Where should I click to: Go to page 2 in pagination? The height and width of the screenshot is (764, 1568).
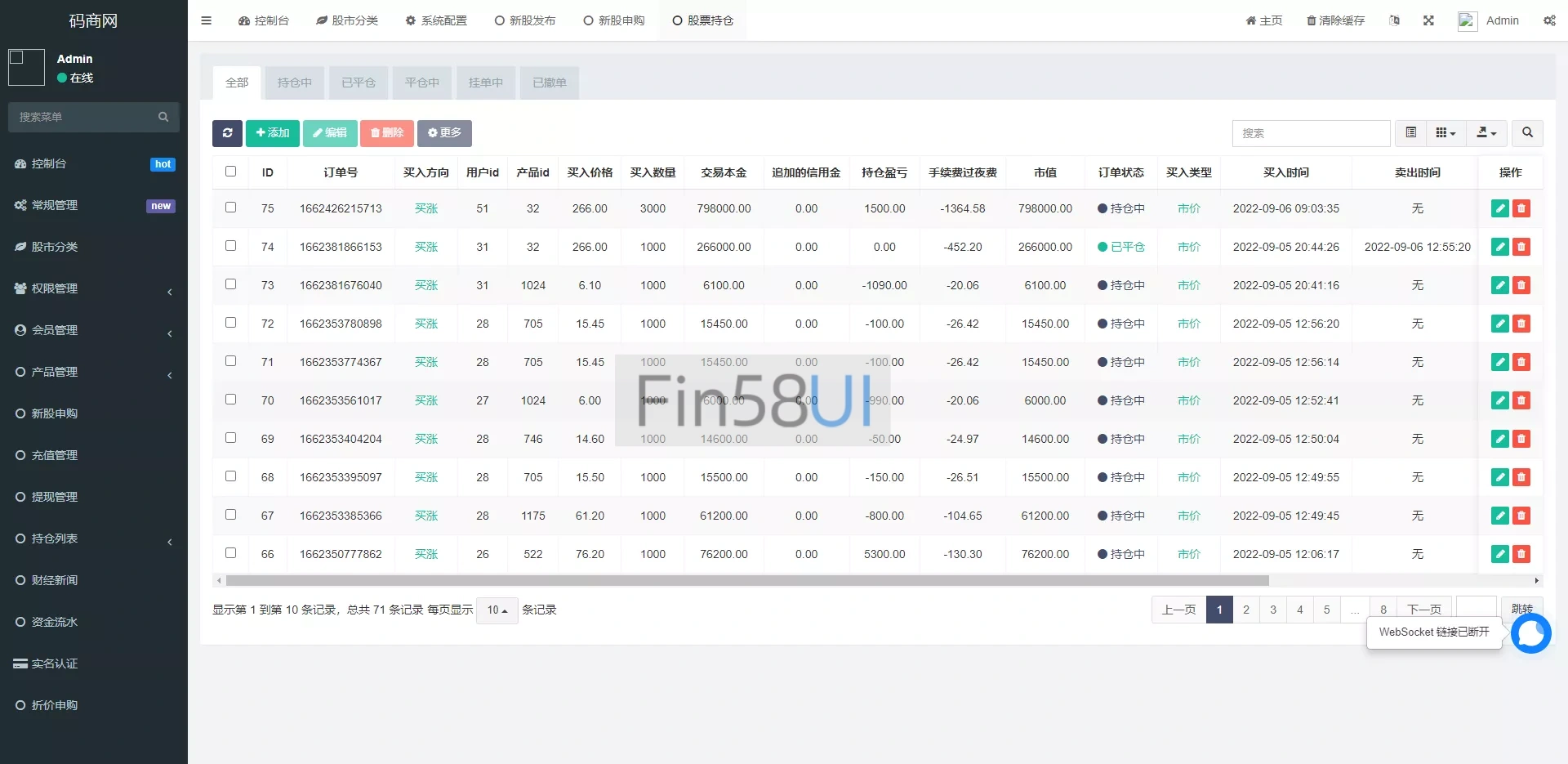click(x=1245, y=610)
